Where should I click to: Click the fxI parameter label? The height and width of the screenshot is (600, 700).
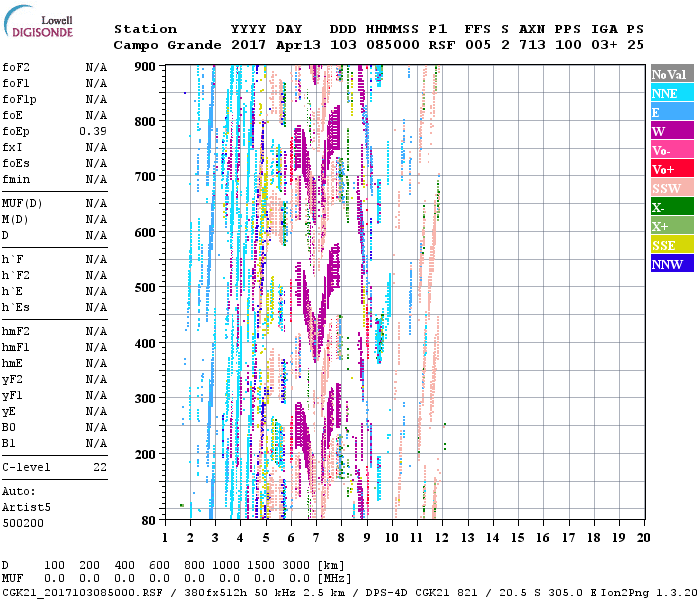pos(12,147)
